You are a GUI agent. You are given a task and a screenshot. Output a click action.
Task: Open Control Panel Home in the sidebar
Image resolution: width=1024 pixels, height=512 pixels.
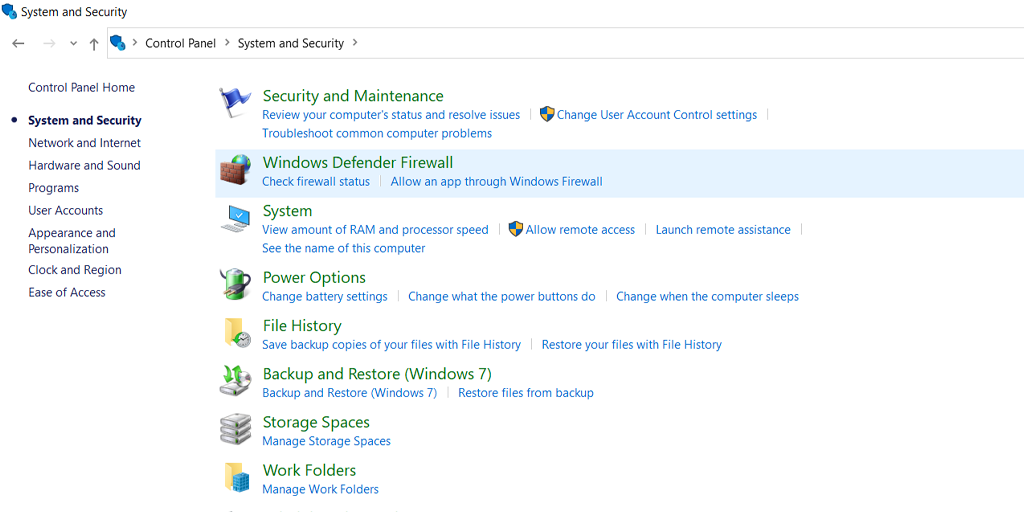(82, 88)
